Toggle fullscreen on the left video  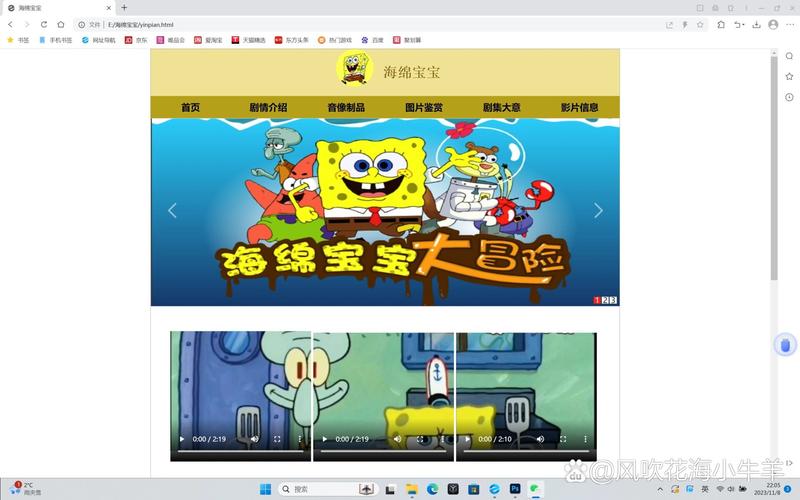277,439
